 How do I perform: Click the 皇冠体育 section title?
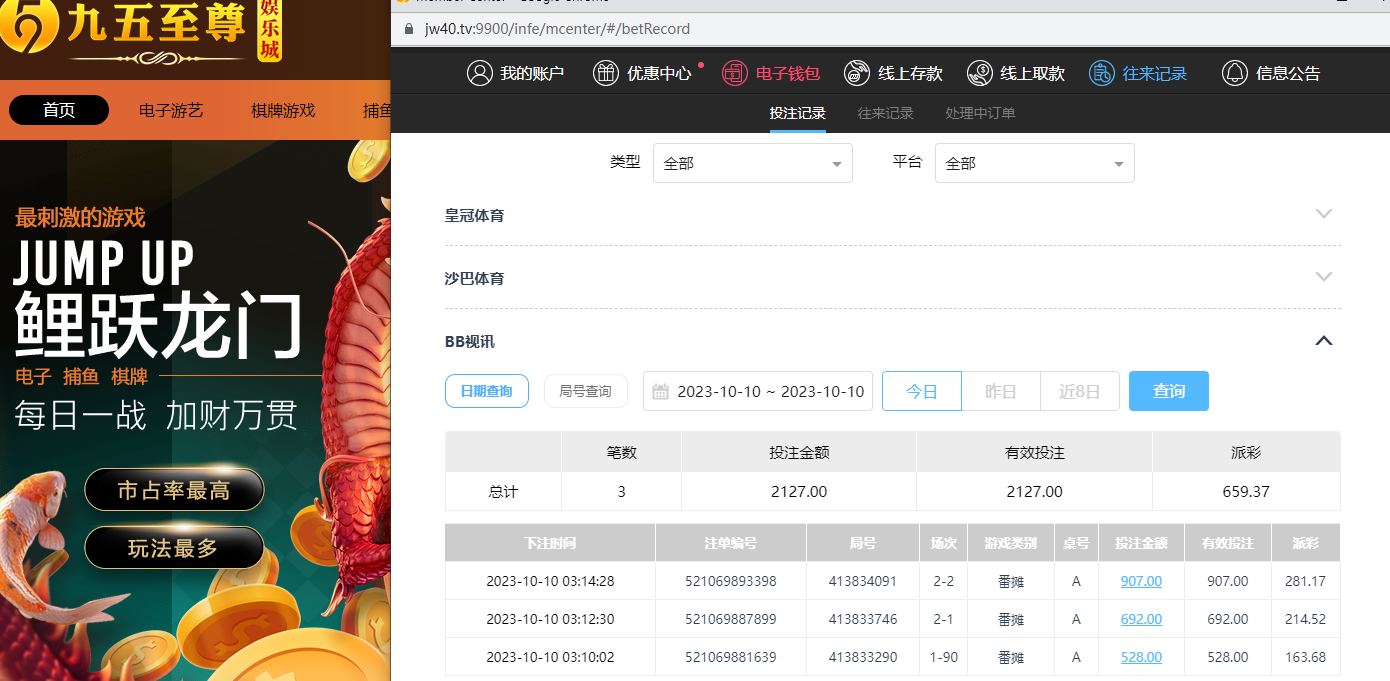pos(474,215)
